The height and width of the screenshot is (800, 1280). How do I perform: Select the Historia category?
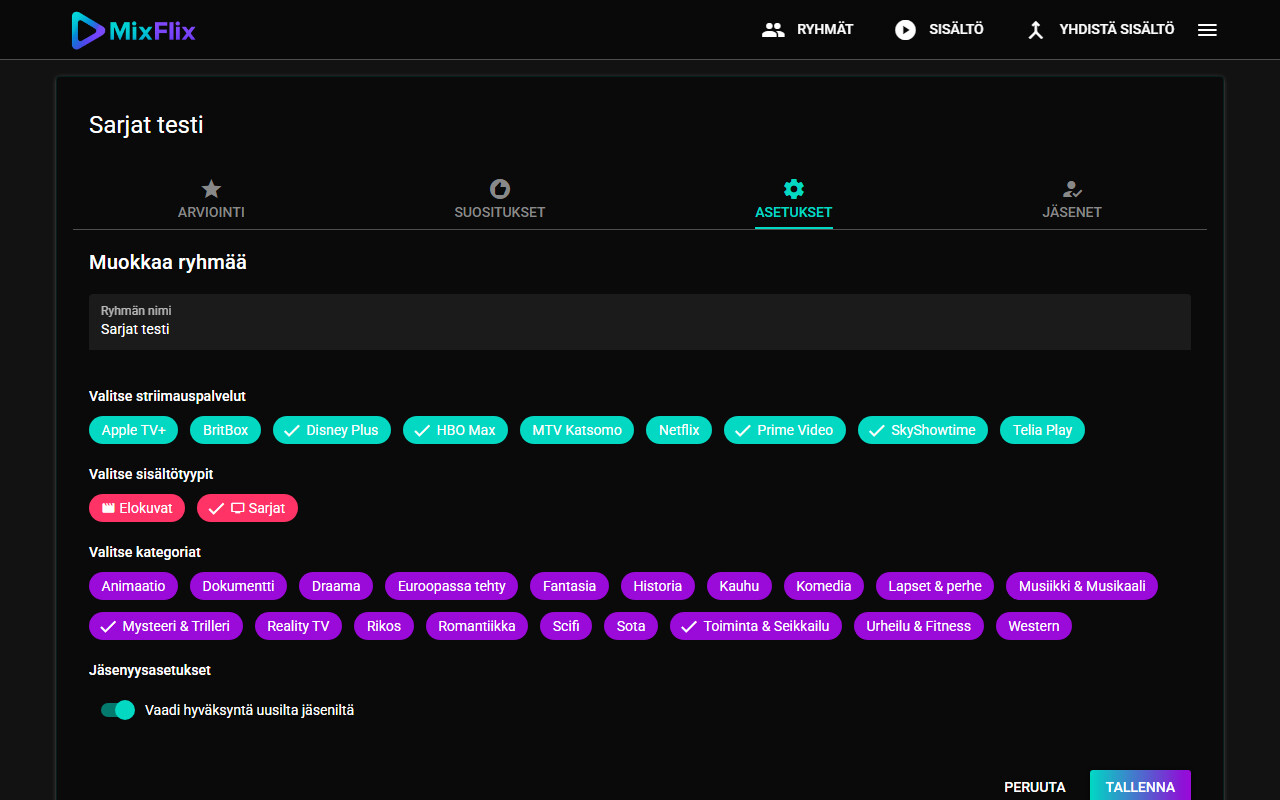pos(657,586)
